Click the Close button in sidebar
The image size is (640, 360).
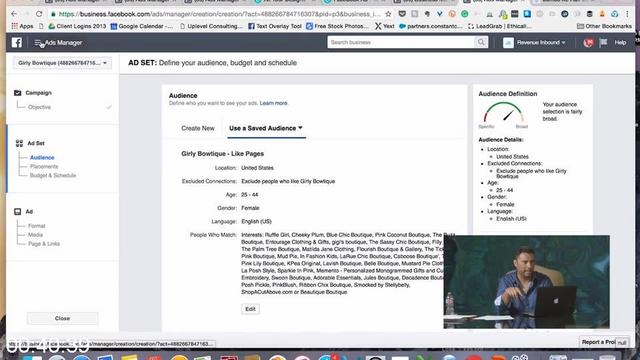[62, 318]
